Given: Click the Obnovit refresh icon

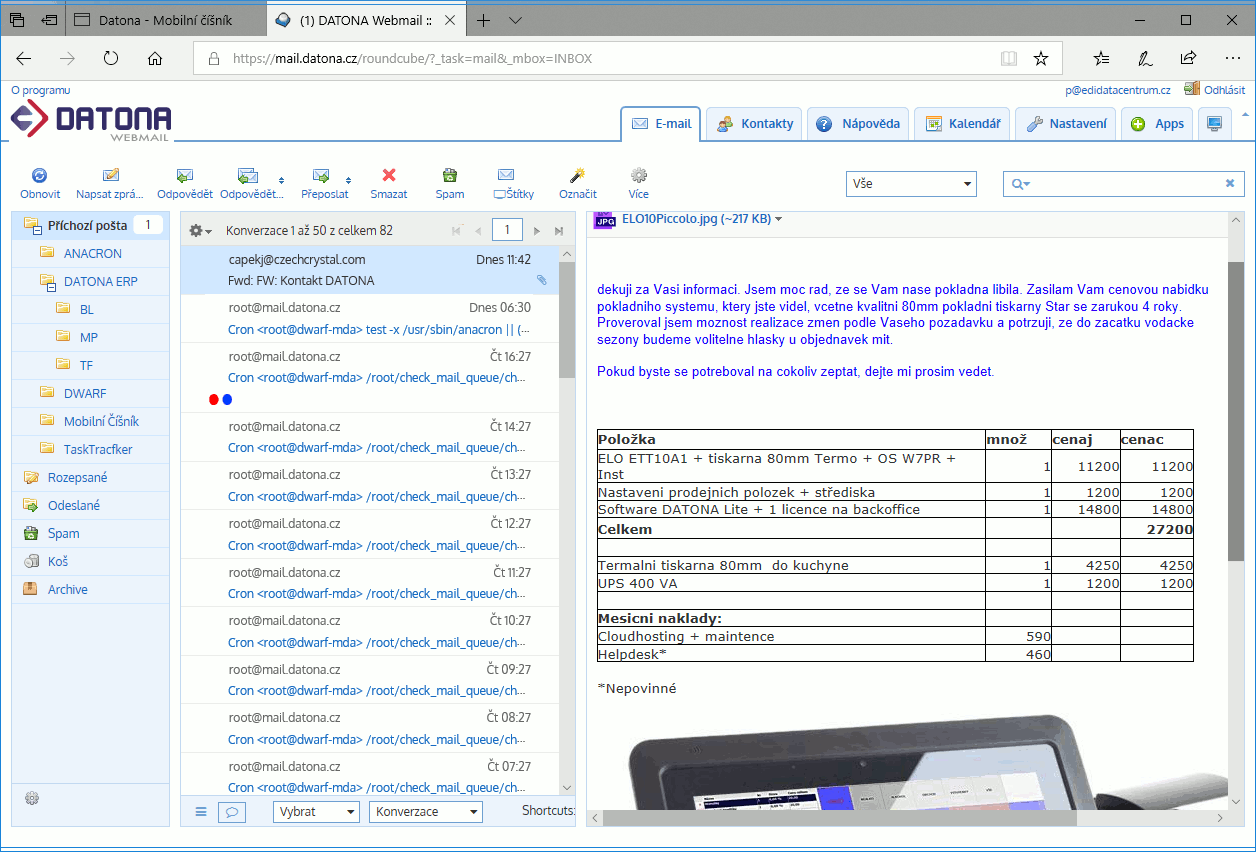Looking at the screenshot, I should tap(40, 175).
